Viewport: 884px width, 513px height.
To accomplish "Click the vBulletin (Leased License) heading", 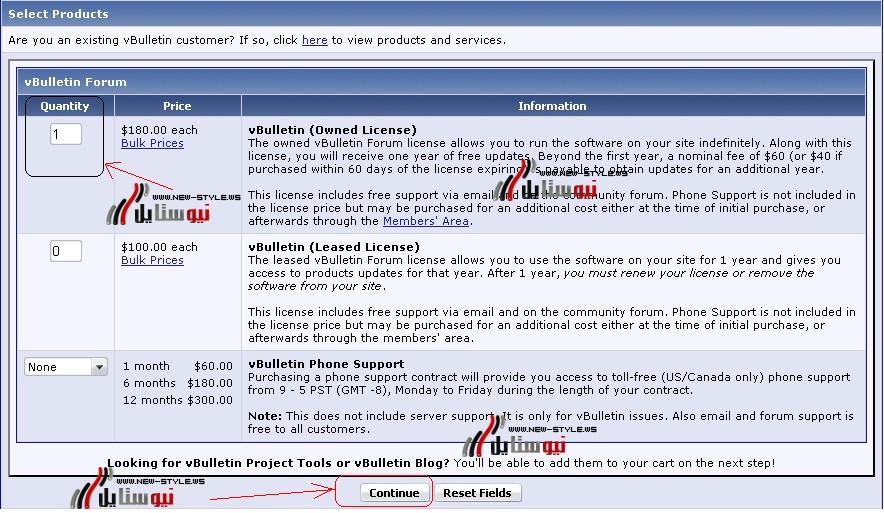I will (333, 247).
